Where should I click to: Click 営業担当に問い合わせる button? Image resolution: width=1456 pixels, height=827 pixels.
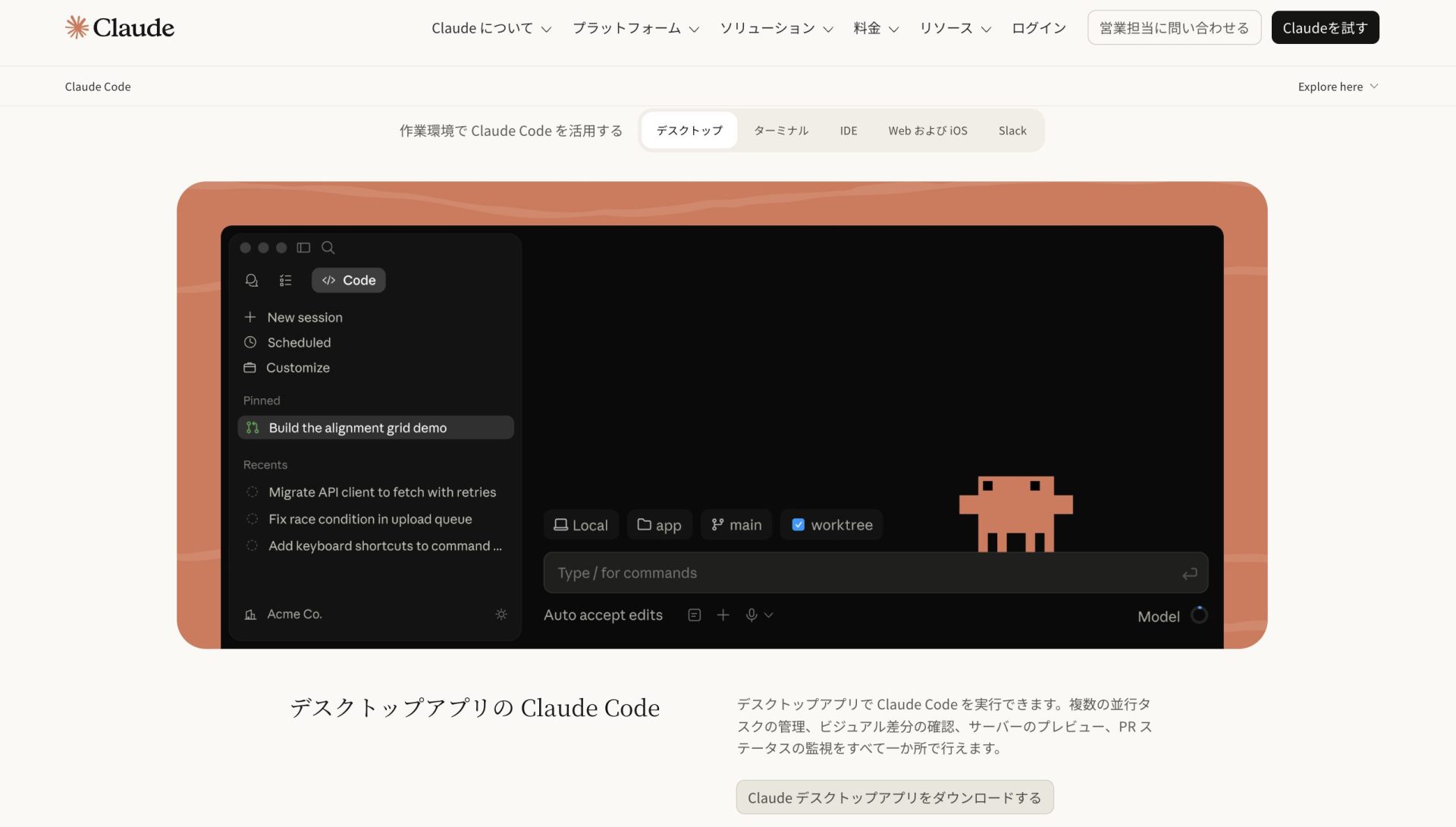pyautogui.click(x=1174, y=27)
